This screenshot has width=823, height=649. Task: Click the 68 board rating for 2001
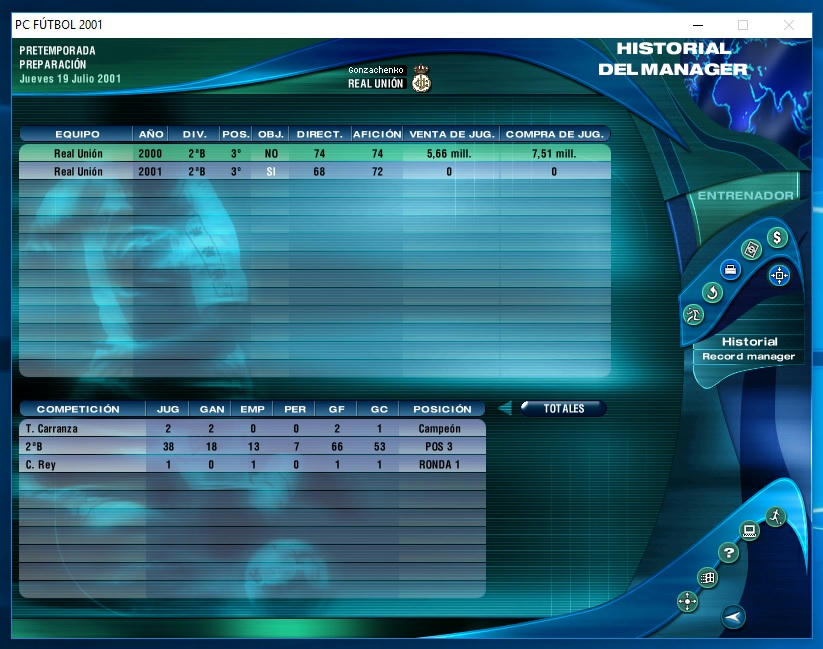pyautogui.click(x=319, y=171)
